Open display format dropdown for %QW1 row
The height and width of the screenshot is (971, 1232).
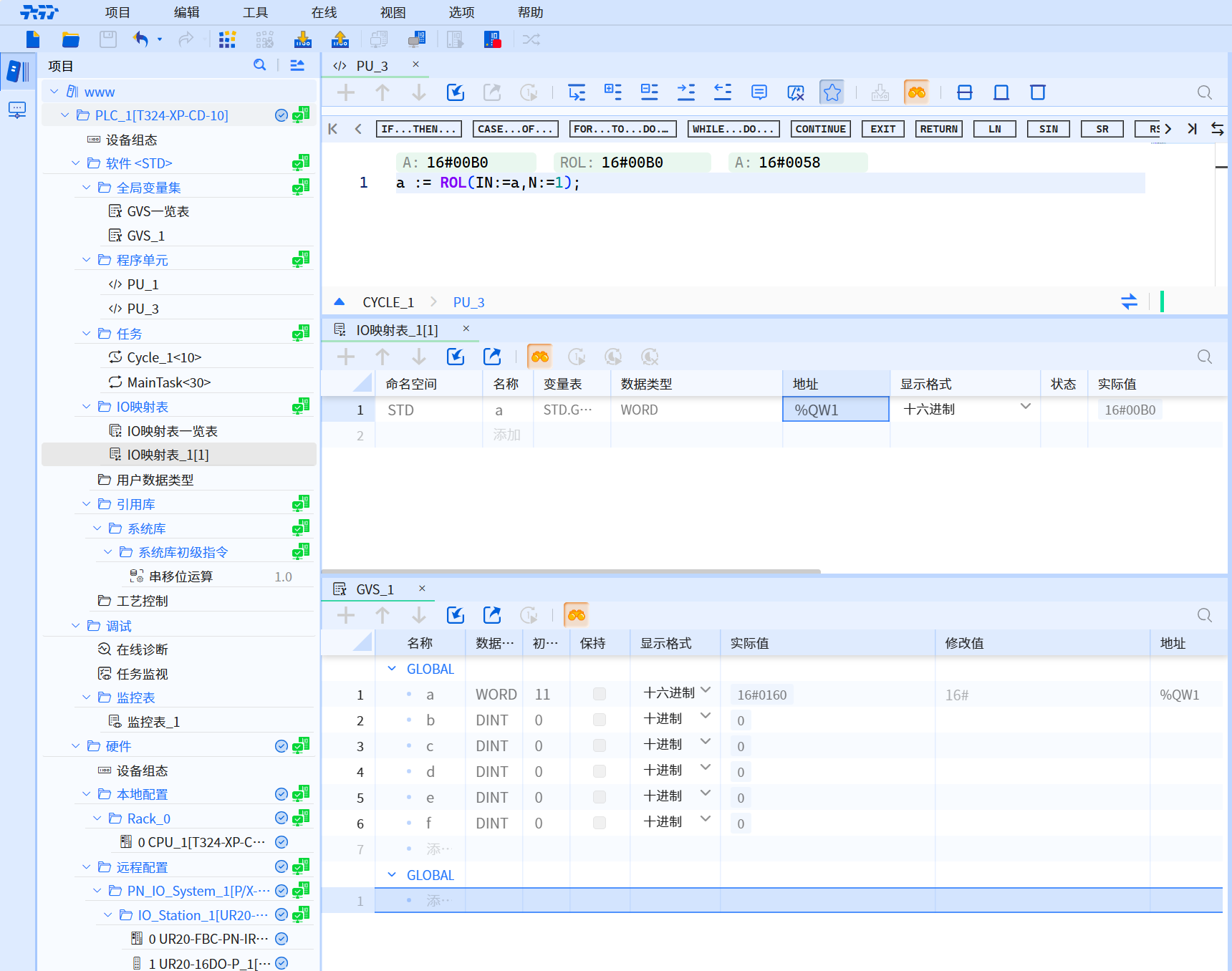(x=1025, y=407)
